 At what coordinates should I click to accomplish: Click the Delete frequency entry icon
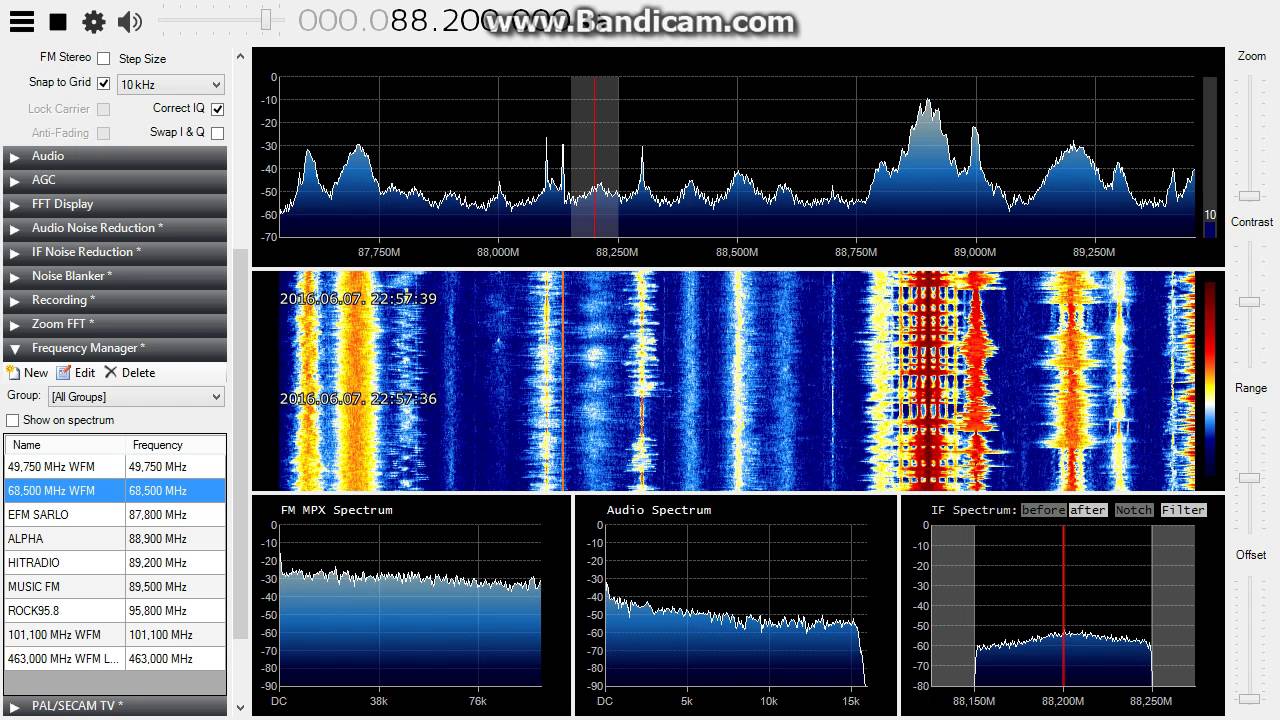(x=111, y=372)
